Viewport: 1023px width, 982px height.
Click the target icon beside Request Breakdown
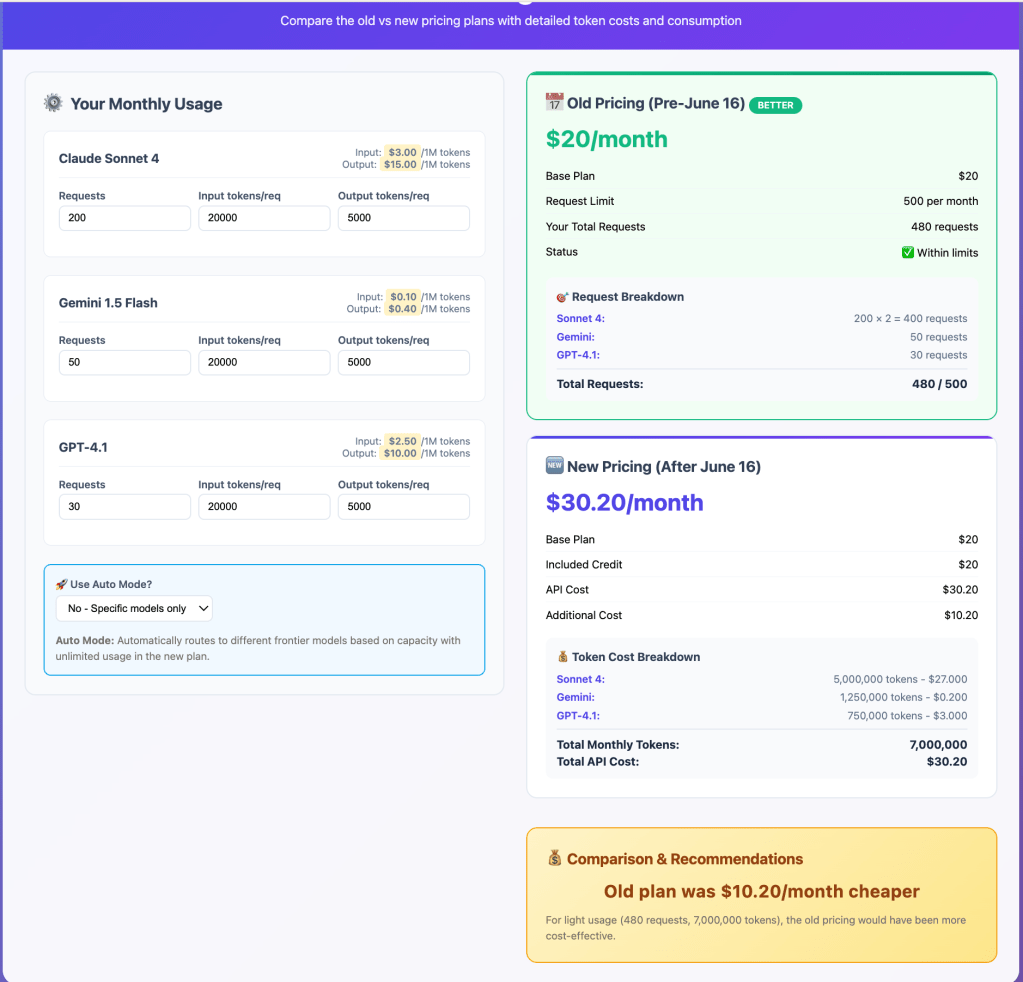[562, 297]
